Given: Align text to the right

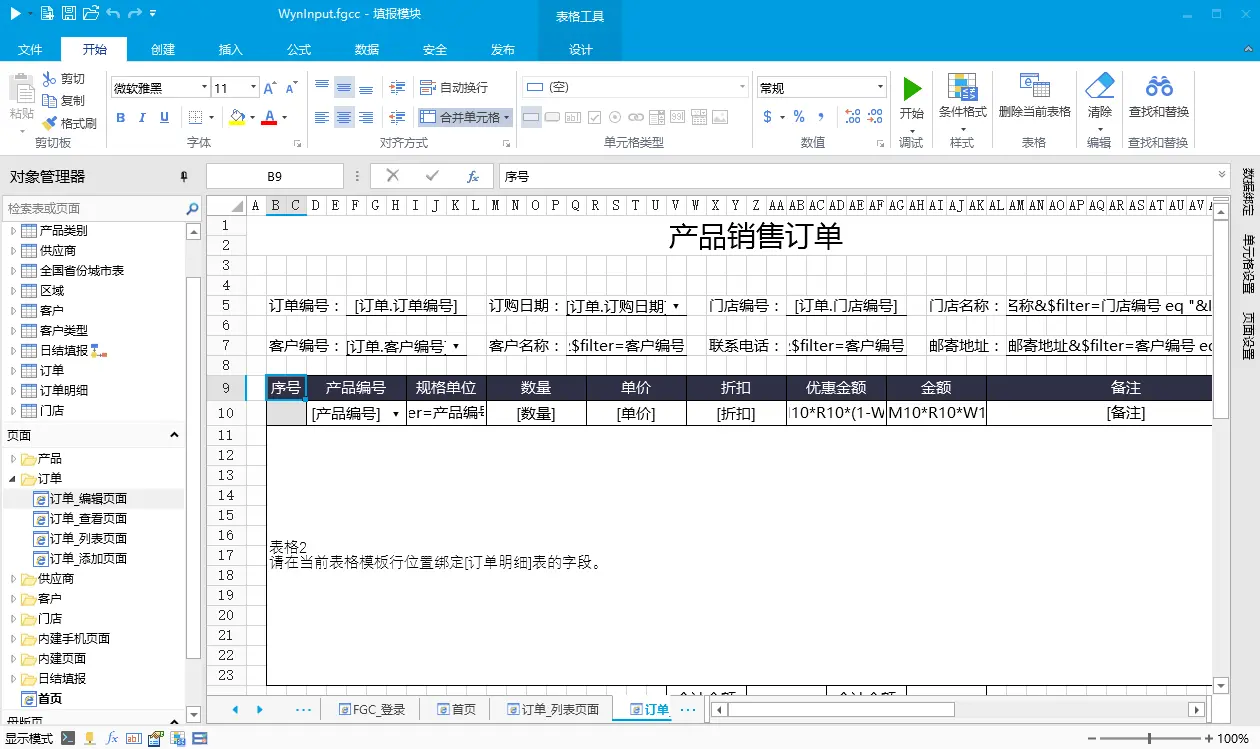Looking at the screenshot, I should (366, 118).
